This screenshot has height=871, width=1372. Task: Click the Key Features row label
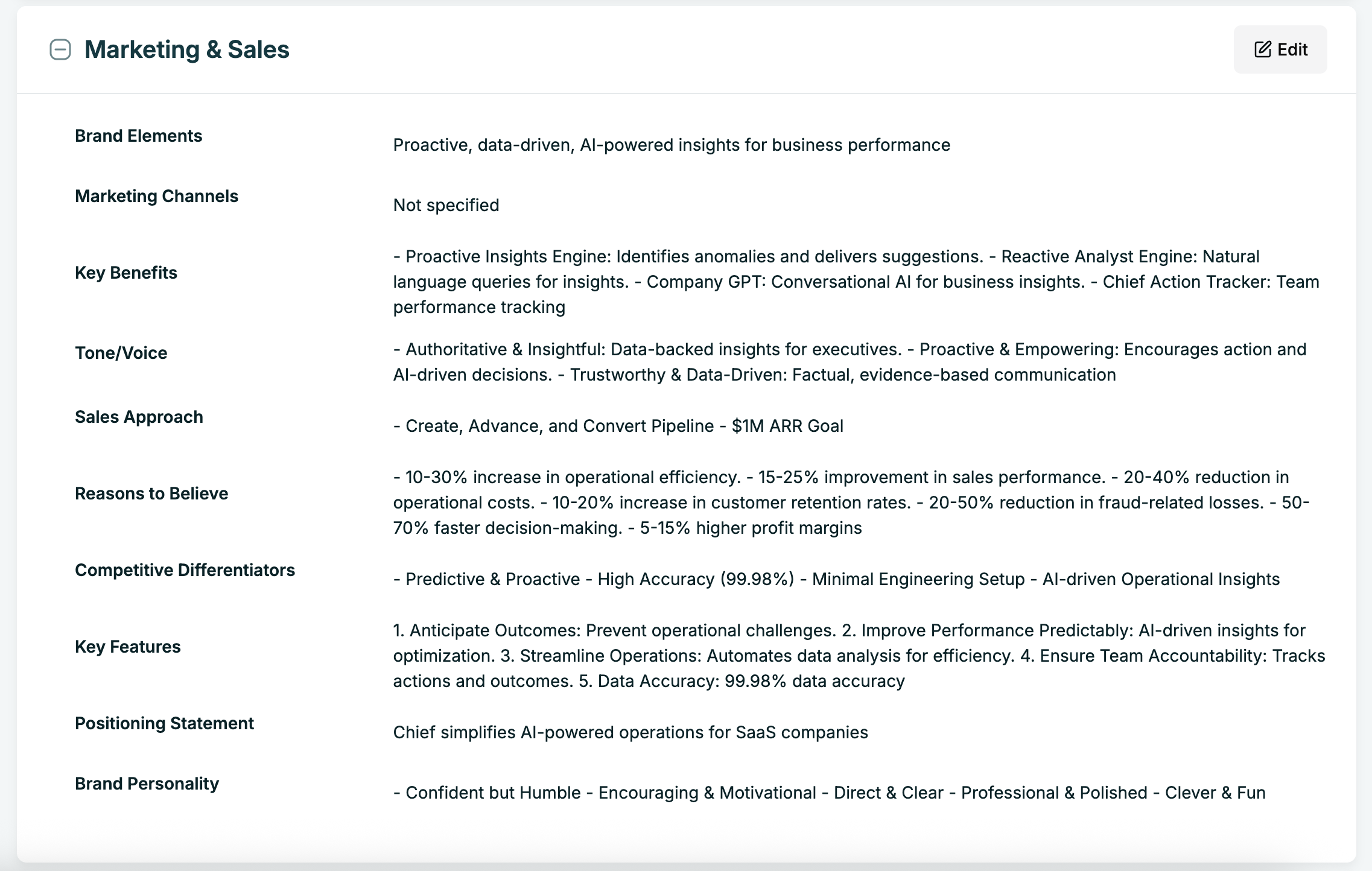127,646
